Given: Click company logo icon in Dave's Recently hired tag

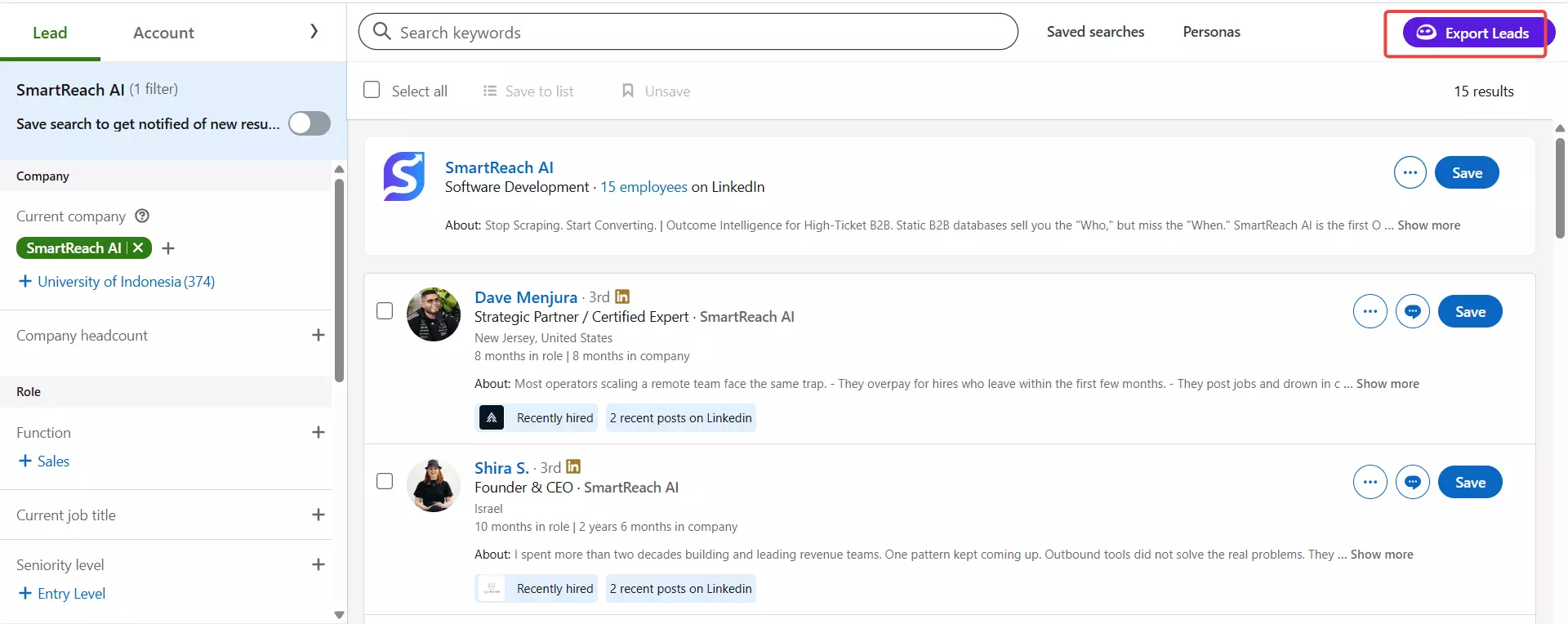Looking at the screenshot, I should pyautogui.click(x=492, y=417).
